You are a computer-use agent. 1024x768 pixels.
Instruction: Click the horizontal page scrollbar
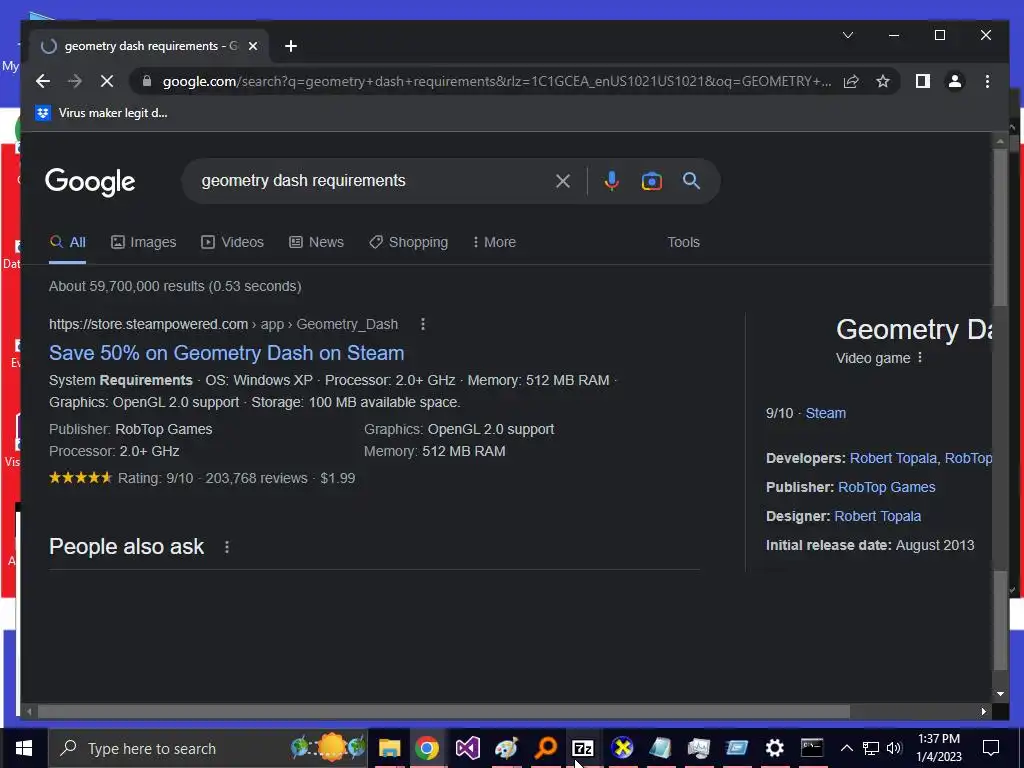(444, 711)
